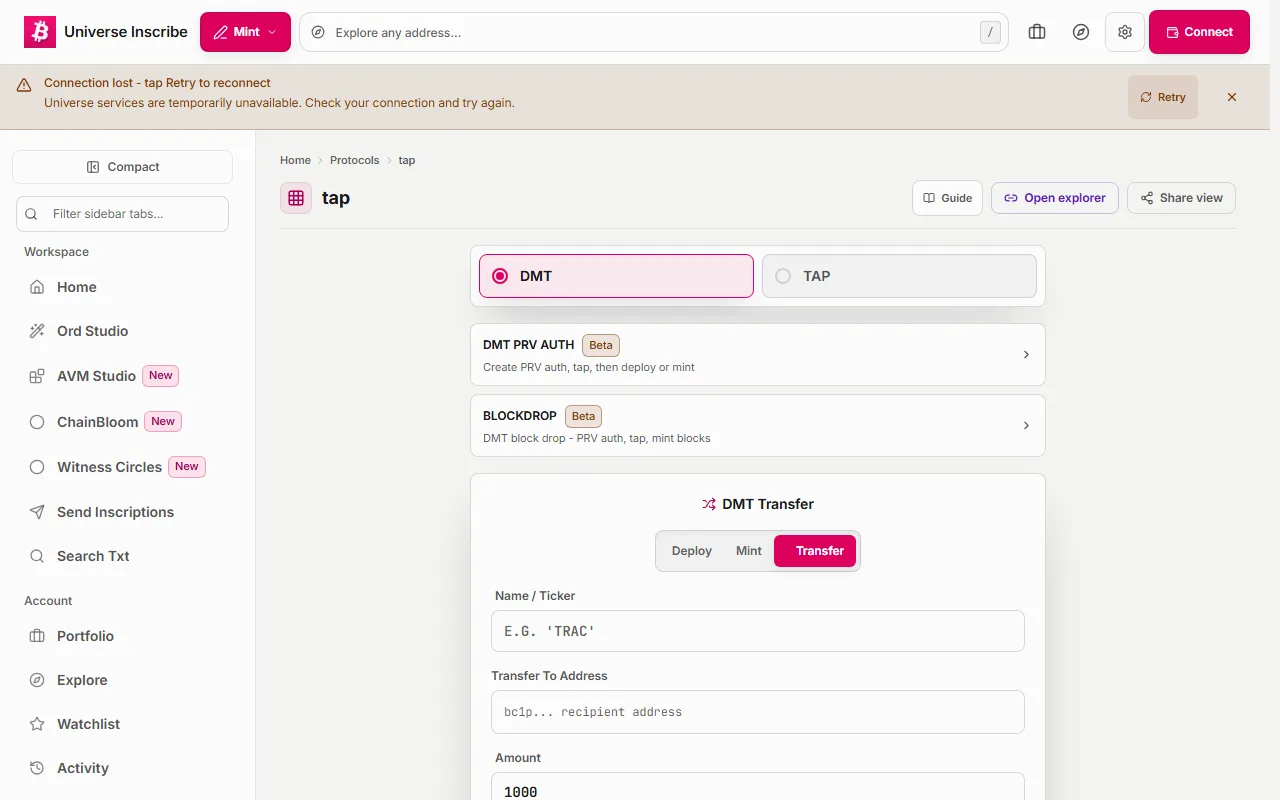Expand the DMT PRV AUTH row chevron

point(1026,355)
